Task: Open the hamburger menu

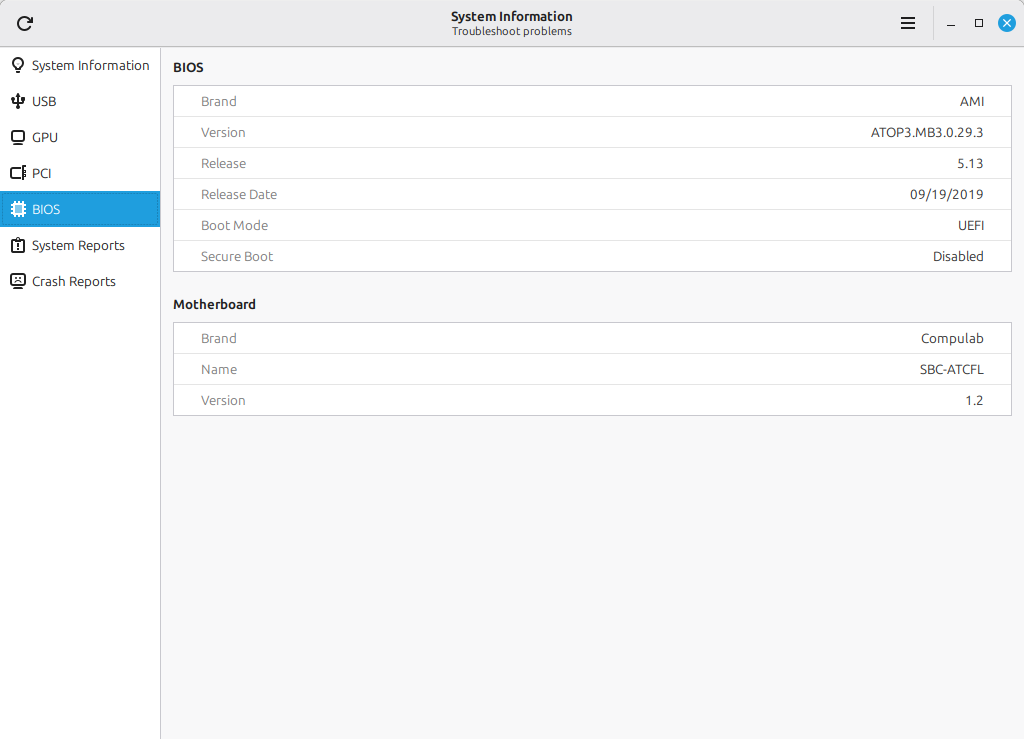Action: (x=908, y=23)
